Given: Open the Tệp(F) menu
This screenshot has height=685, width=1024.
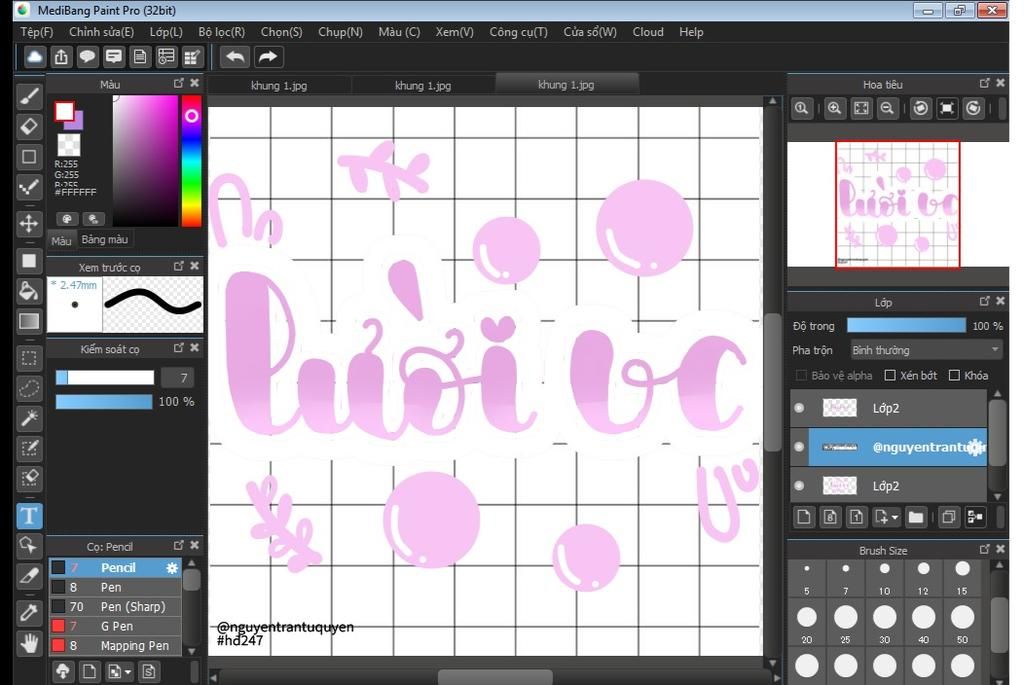Looking at the screenshot, I should [x=37, y=32].
